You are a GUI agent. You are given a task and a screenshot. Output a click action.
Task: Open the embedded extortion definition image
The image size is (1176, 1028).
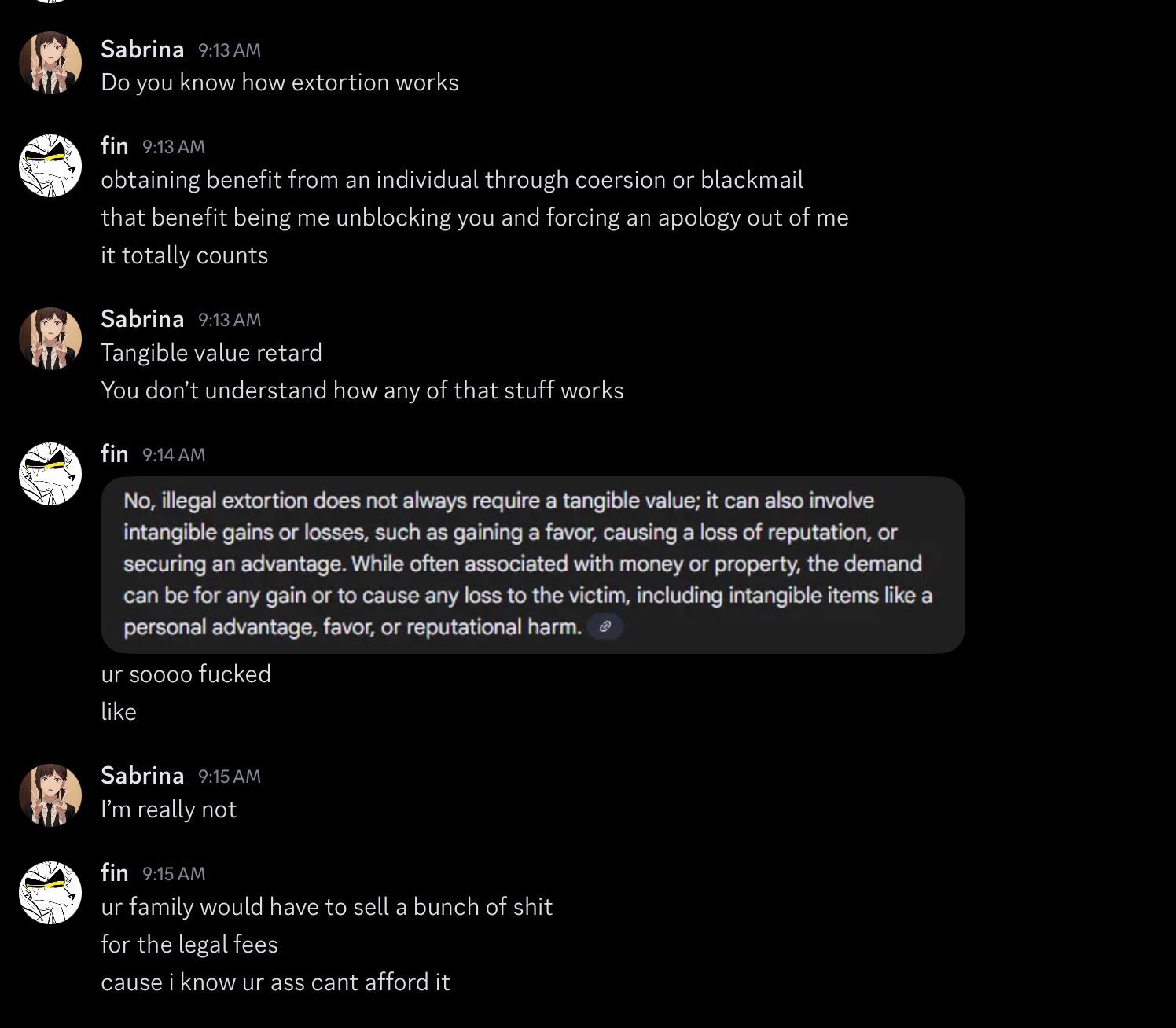pos(532,564)
